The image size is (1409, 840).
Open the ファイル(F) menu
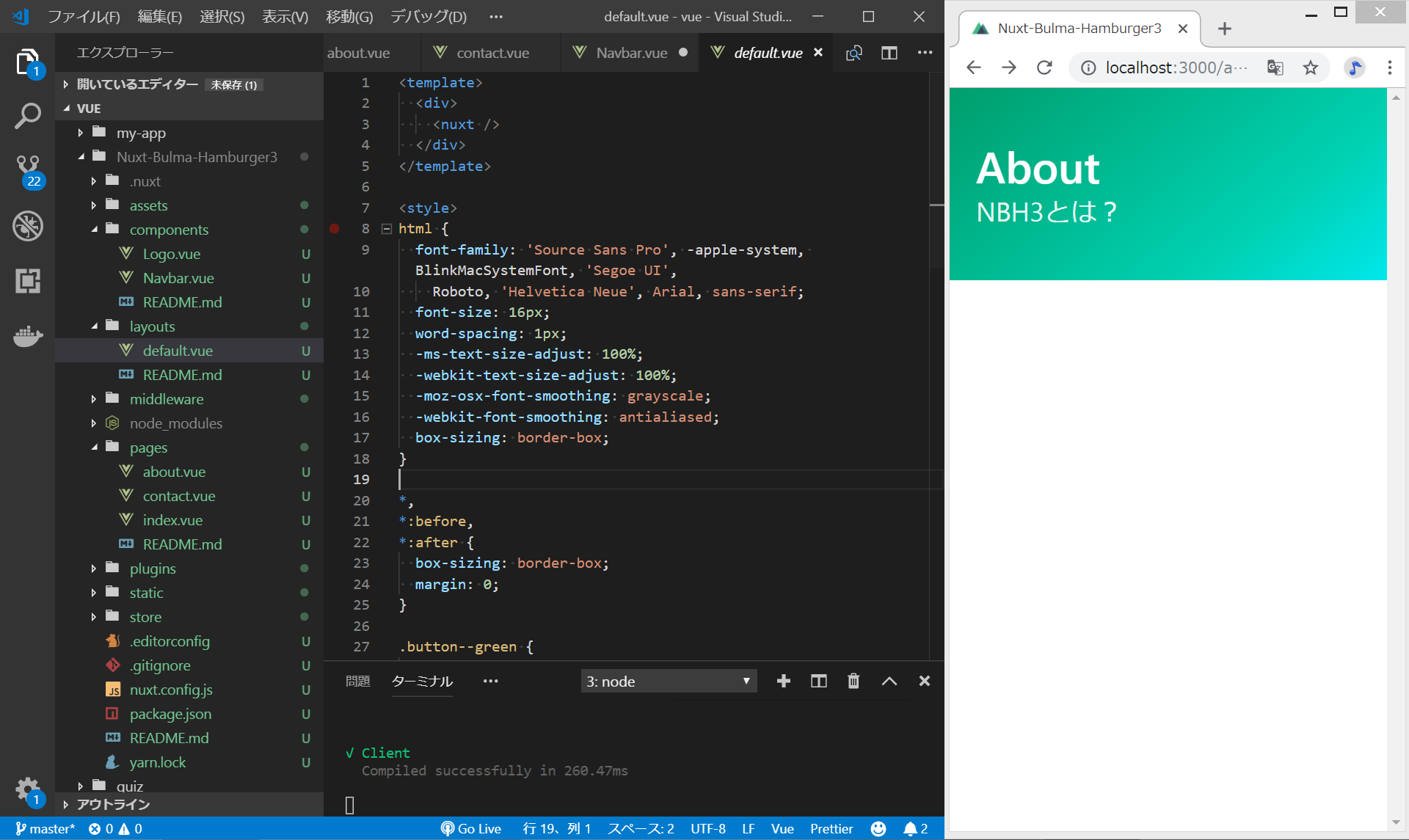point(83,16)
